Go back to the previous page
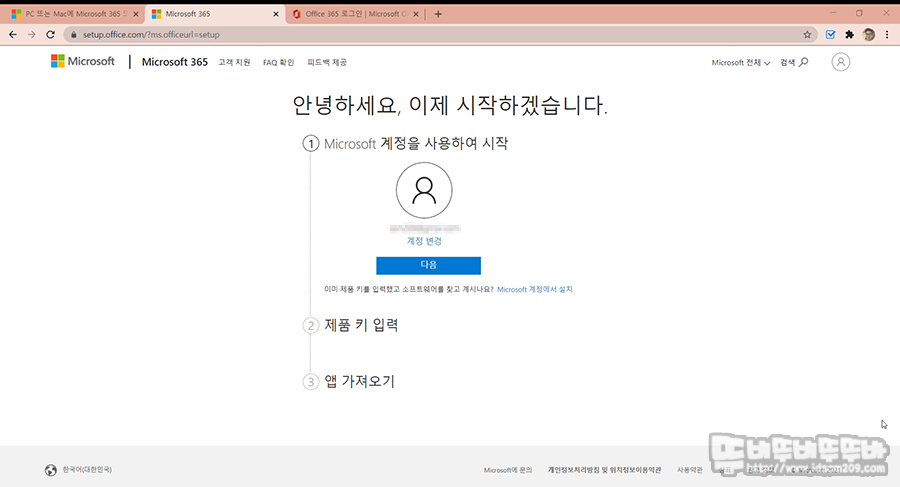Image resolution: width=900 pixels, height=487 pixels. tap(13, 34)
